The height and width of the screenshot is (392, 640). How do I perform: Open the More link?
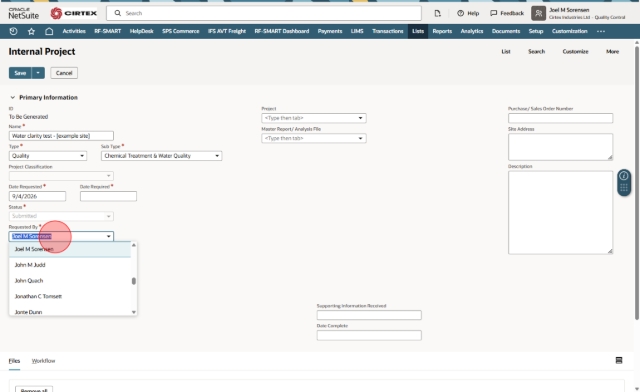click(x=612, y=51)
